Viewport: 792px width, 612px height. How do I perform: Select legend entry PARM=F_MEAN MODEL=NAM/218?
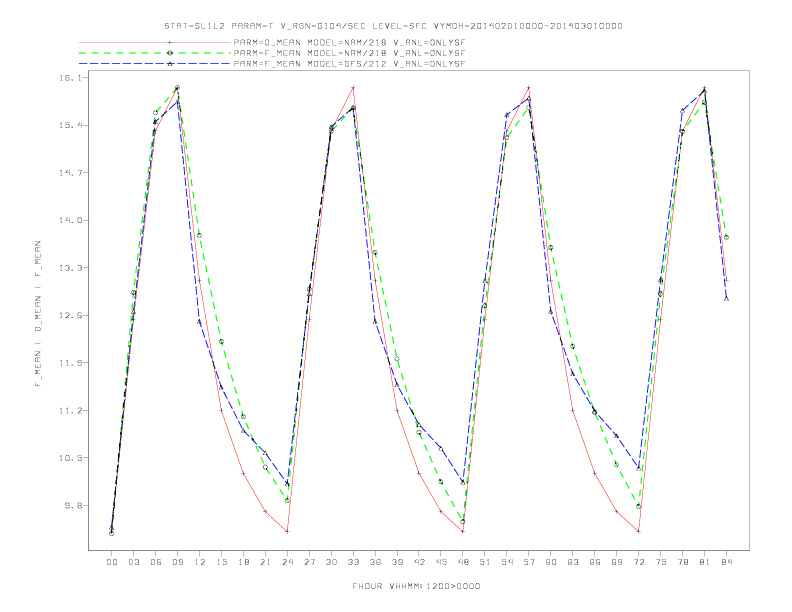(x=349, y=53)
